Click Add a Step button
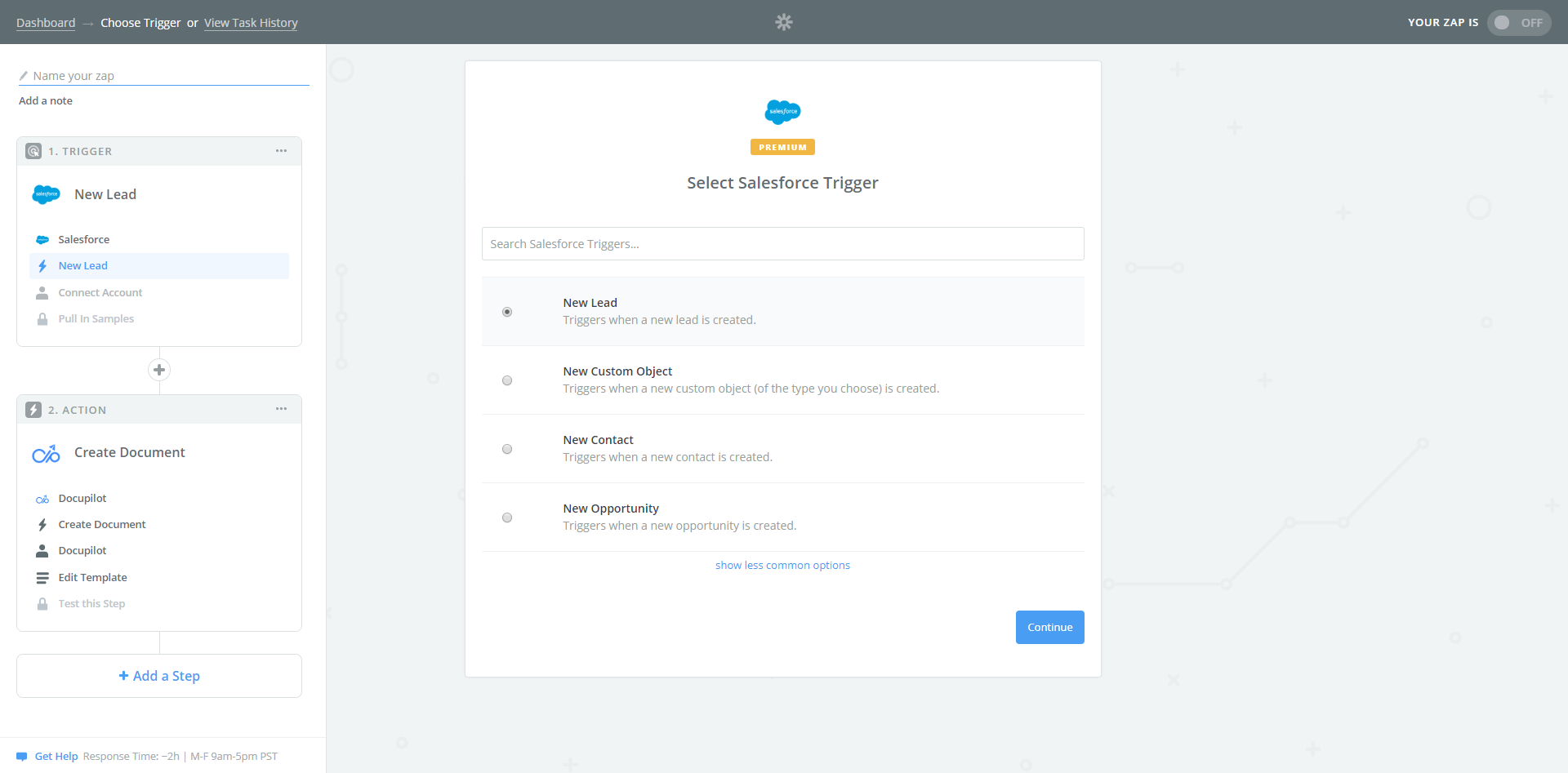The image size is (1568, 773). (159, 676)
